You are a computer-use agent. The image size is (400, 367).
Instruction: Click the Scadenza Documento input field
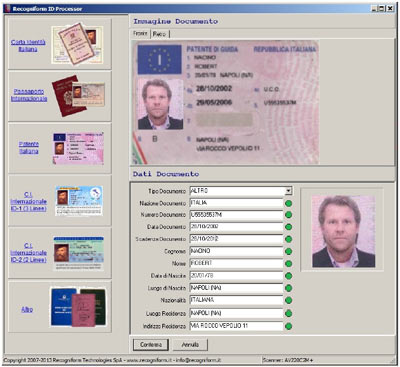[236, 239]
